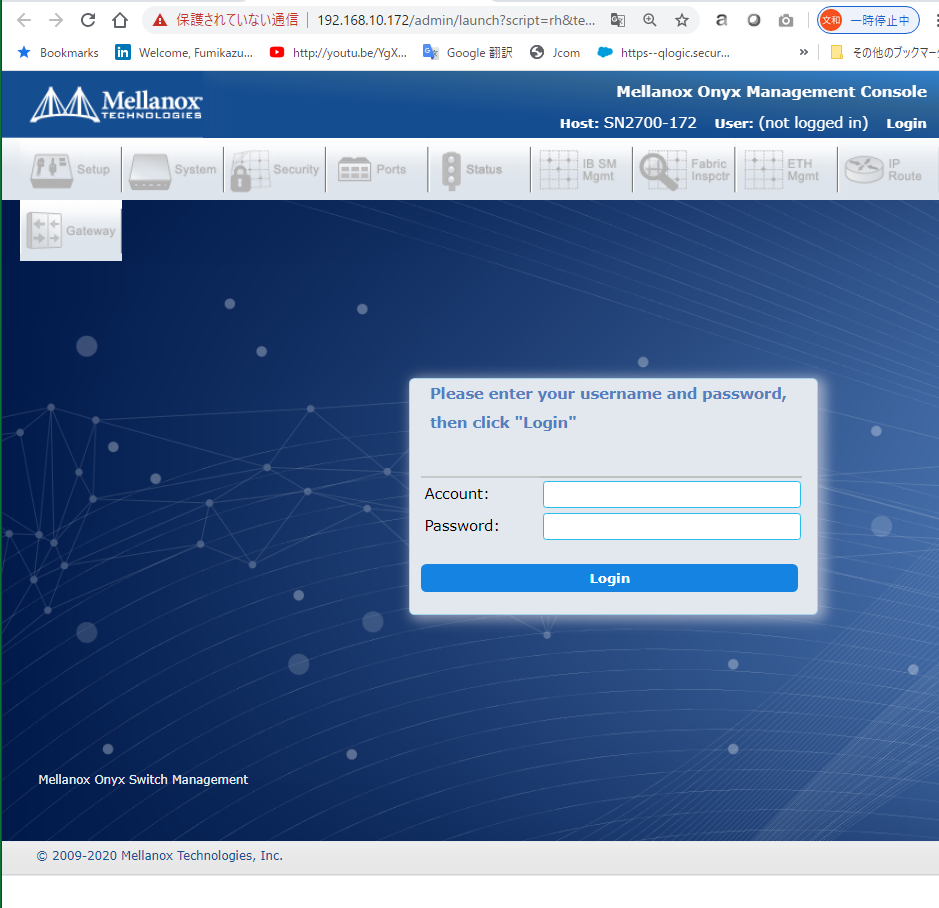939x908 pixels.
Task: Reload the page with the refresh icon
Action: [x=88, y=20]
